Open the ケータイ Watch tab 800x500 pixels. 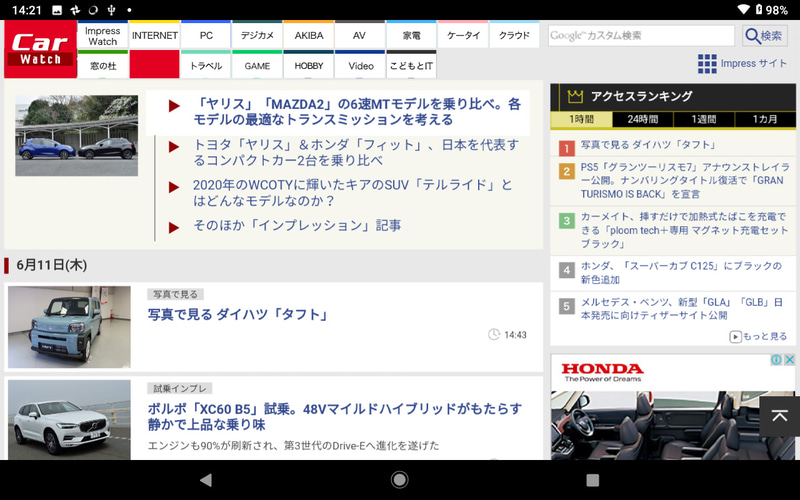coord(463,35)
